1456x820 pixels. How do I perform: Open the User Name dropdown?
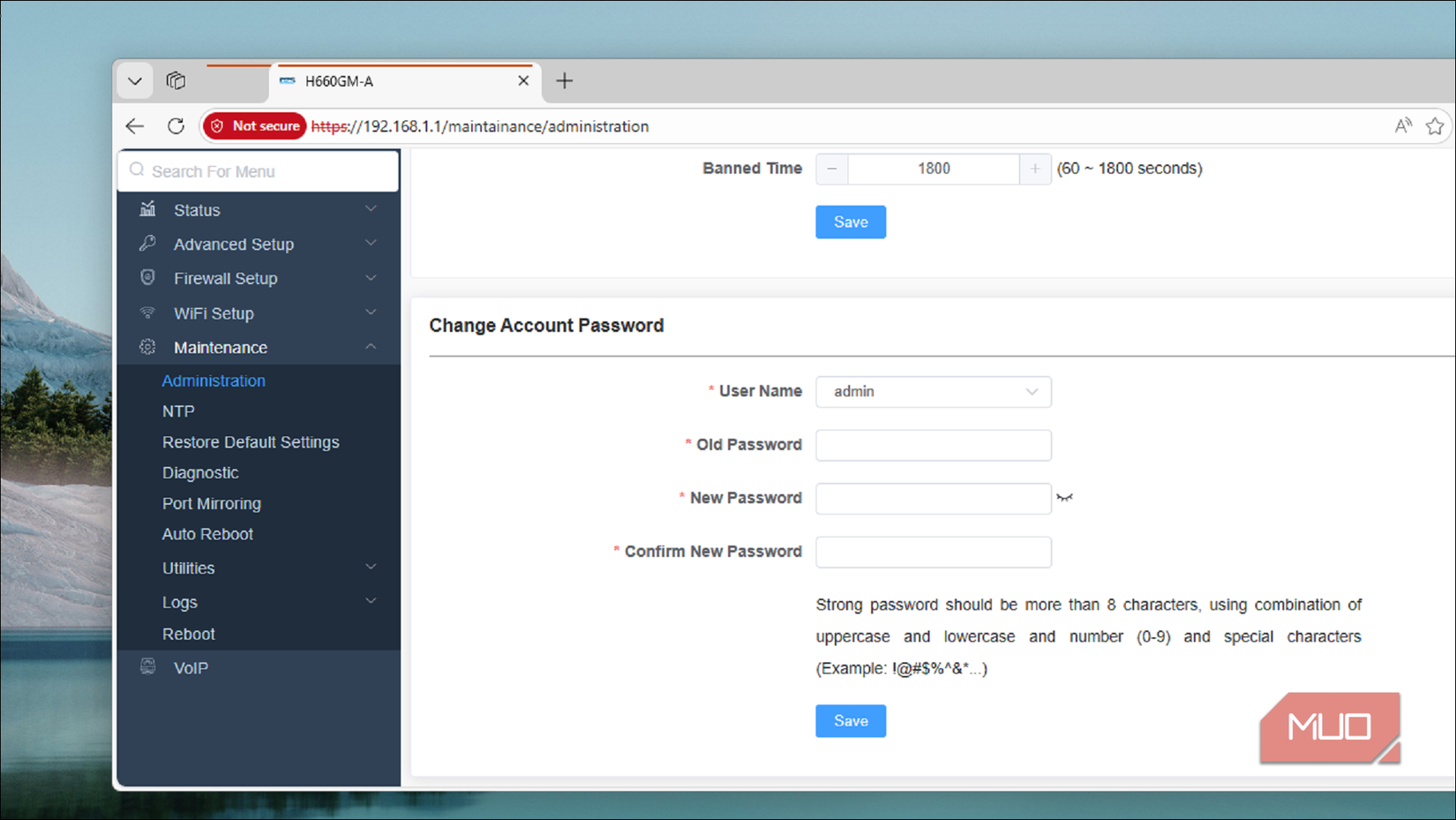click(934, 392)
